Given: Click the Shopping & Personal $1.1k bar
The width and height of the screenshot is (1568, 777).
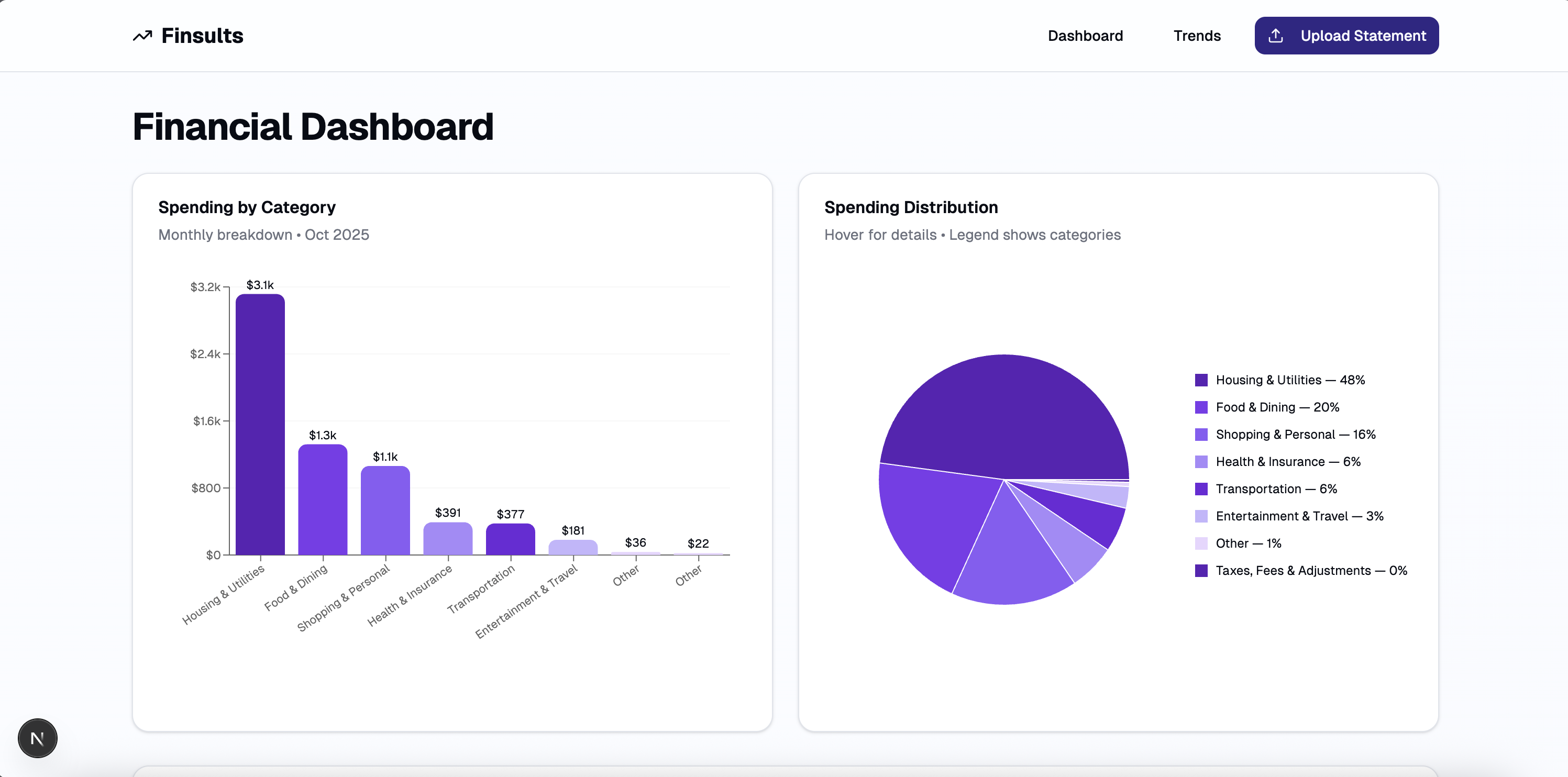Looking at the screenshot, I should pos(385,511).
